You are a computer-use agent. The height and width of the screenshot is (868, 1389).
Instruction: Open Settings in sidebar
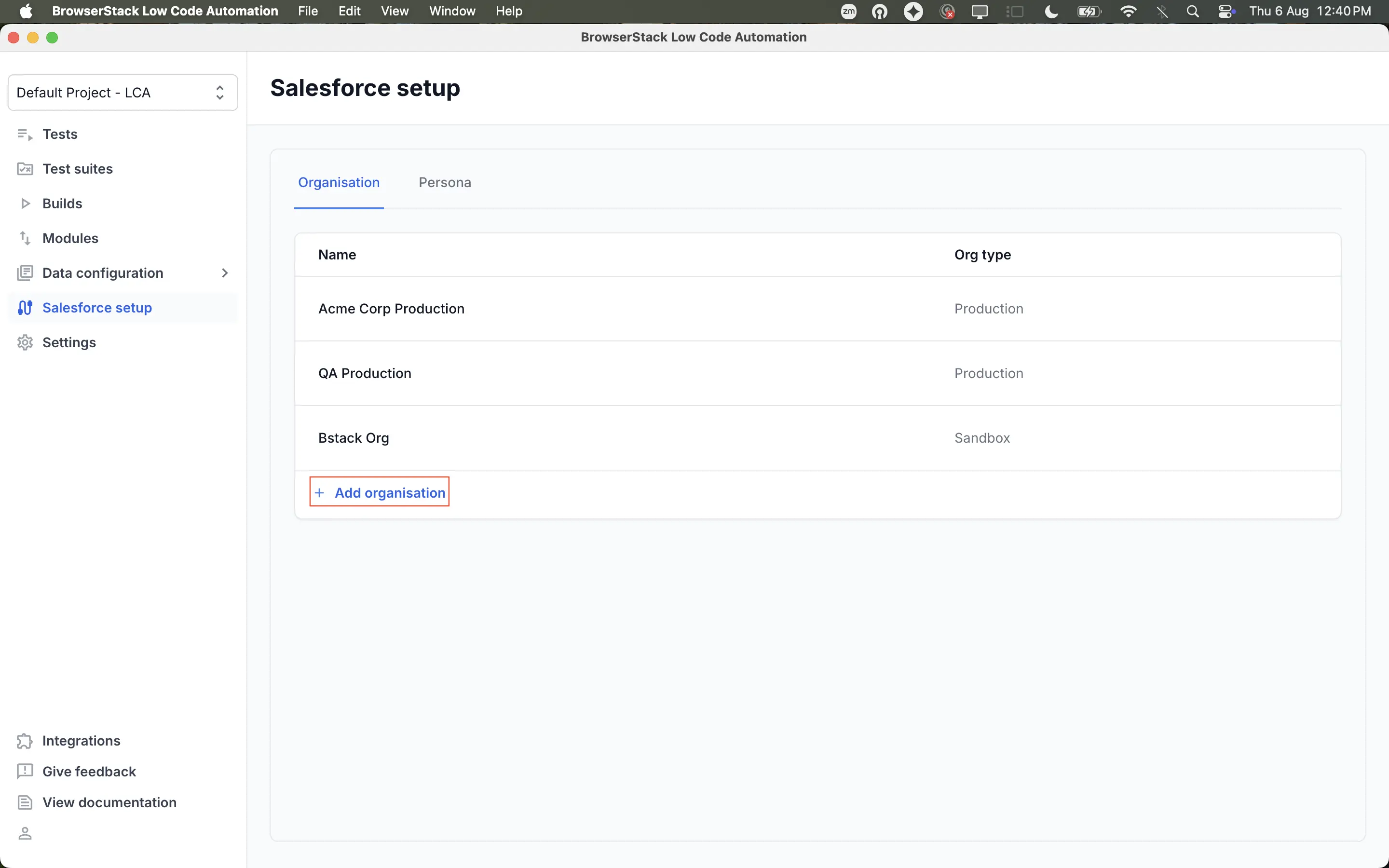coord(69,342)
